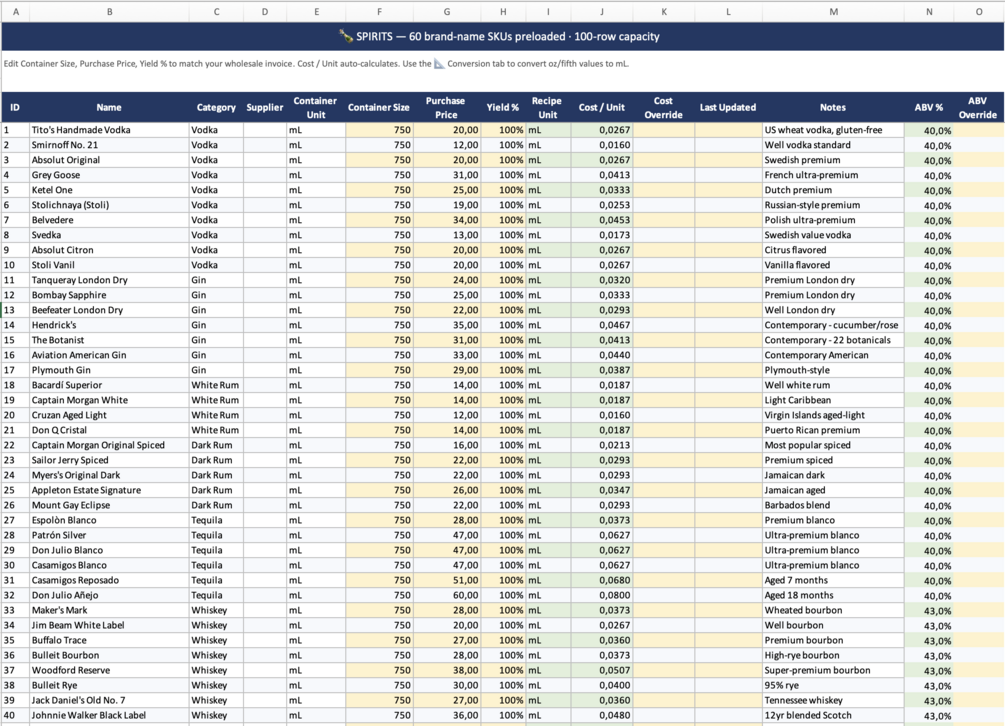Click Last Updated cell for Absolut Original
Screen dimensions: 1005x726
[x=728, y=160]
